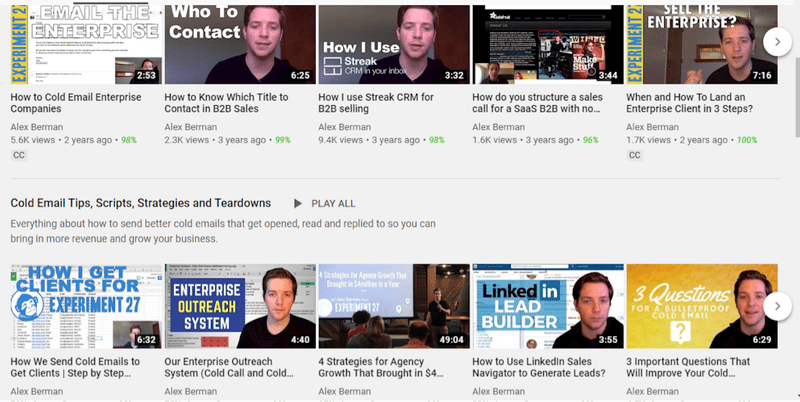The width and height of the screenshot is (800, 402).
Task: Click '9.4K views • 3 years ago' text
Action: click(369, 140)
